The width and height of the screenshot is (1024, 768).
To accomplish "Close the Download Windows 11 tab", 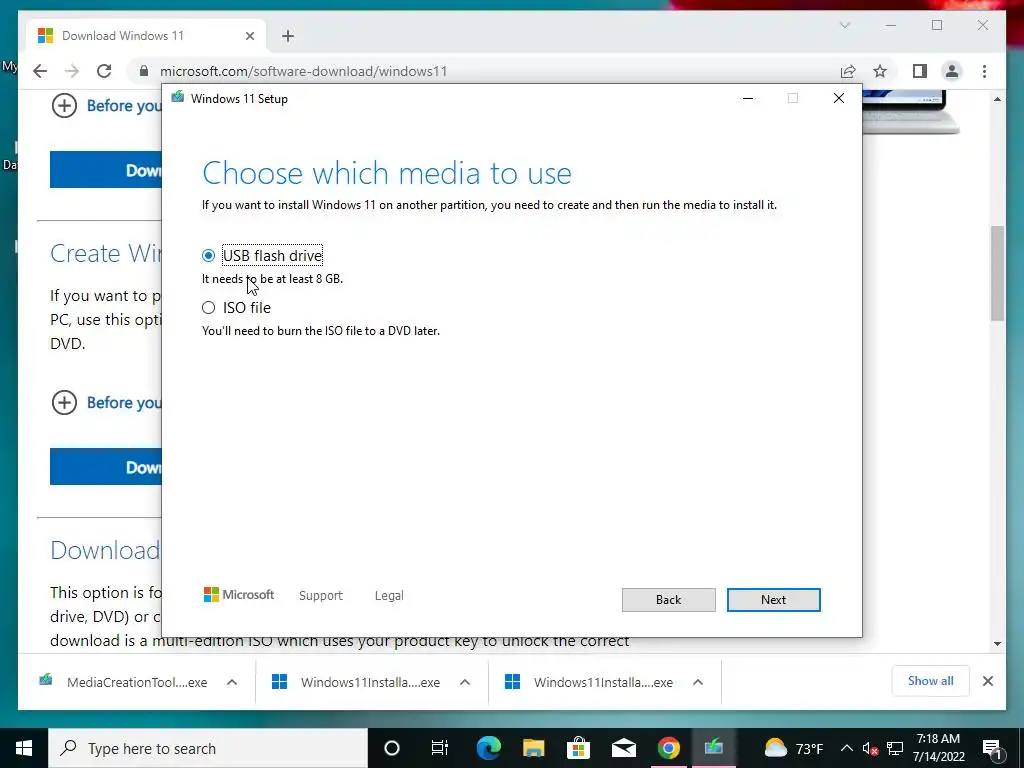I will pos(249,36).
